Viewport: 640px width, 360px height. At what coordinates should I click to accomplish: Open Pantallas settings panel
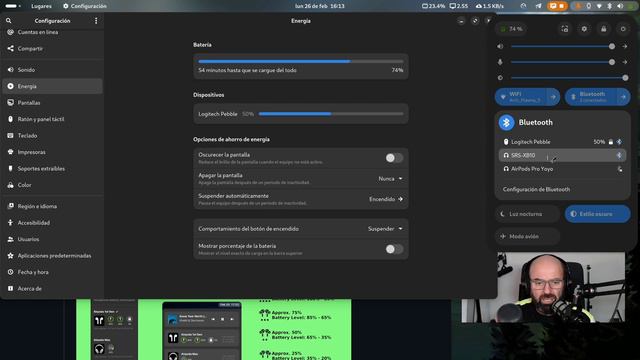click(52, 103)
